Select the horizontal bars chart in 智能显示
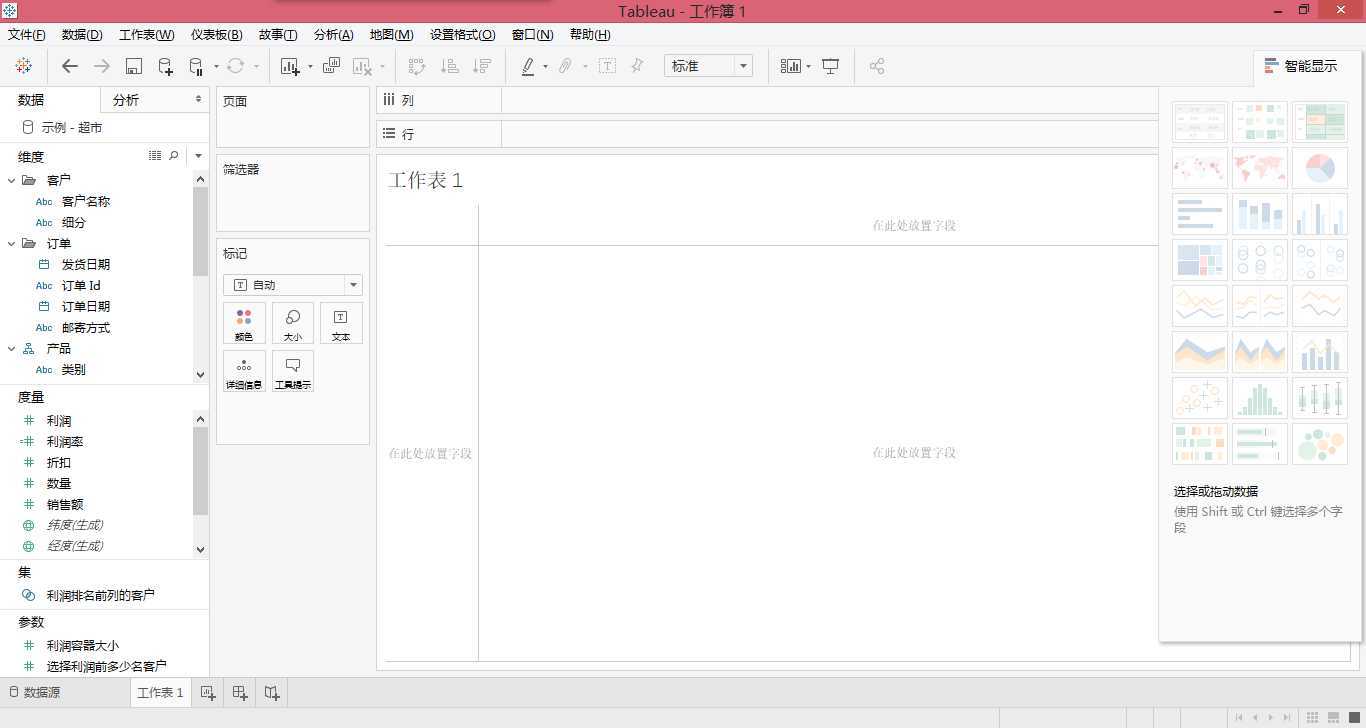 click(1200, 214)
